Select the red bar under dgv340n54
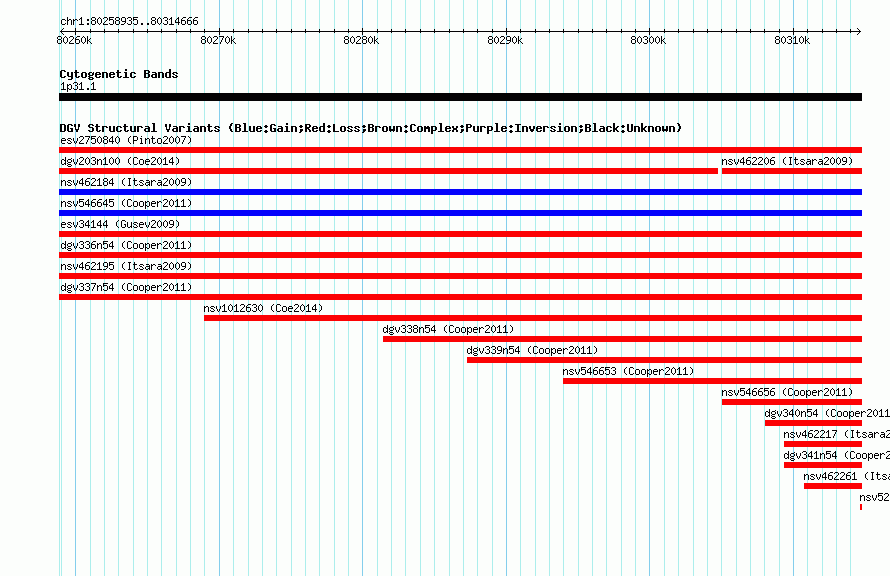The height and width of the screenshot is (576, 890). point(813,423)
